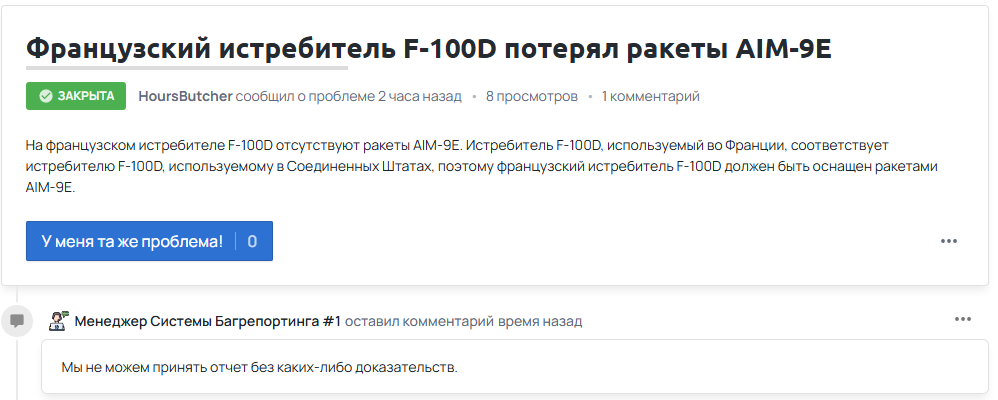Image resolution: width=998 pixels, height=400 pixels.
Task: Click the checkmark icon in status badge
Action: point(45,97)
